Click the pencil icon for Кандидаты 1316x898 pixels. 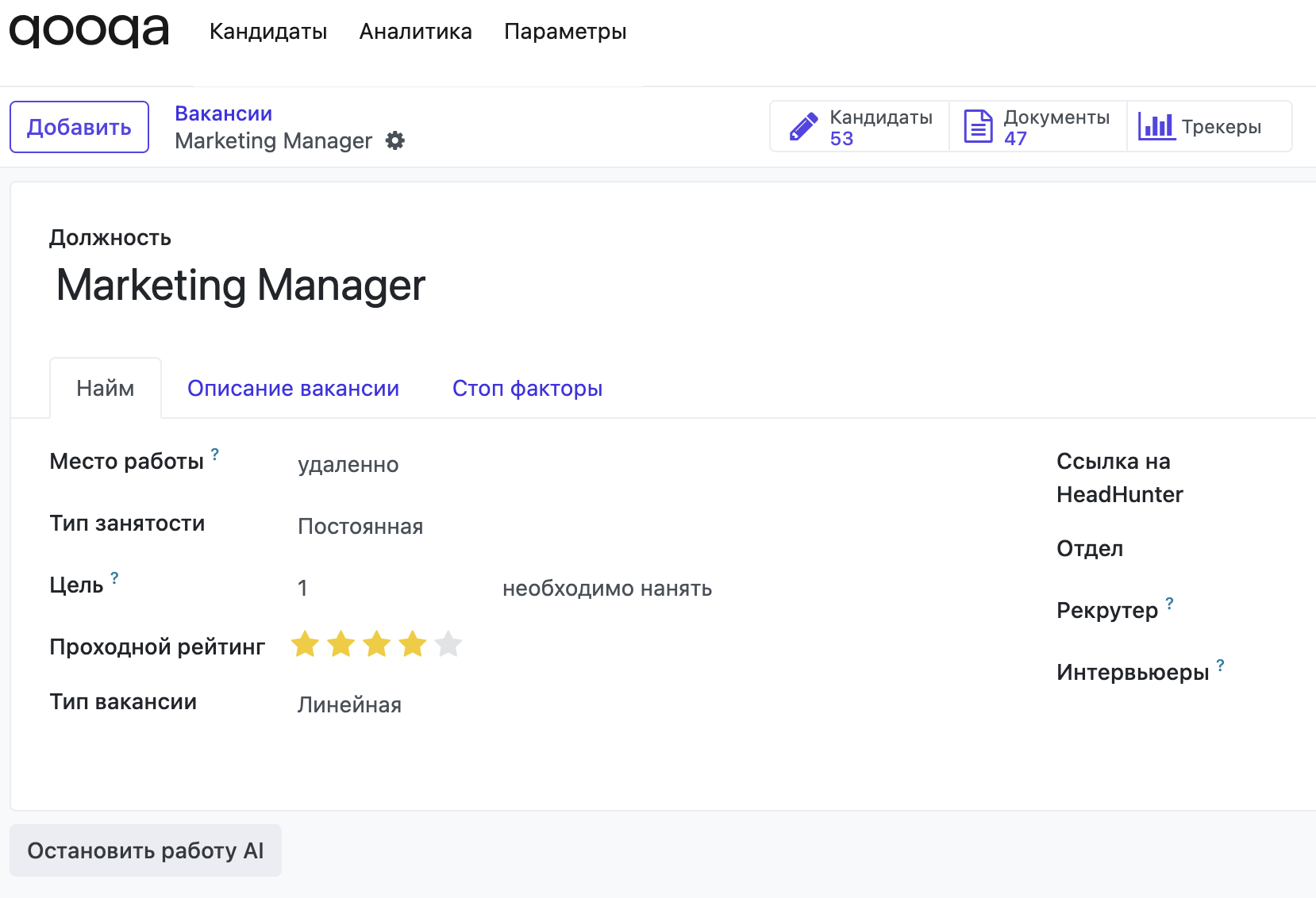pyautogui.click(x=803, y=127)
